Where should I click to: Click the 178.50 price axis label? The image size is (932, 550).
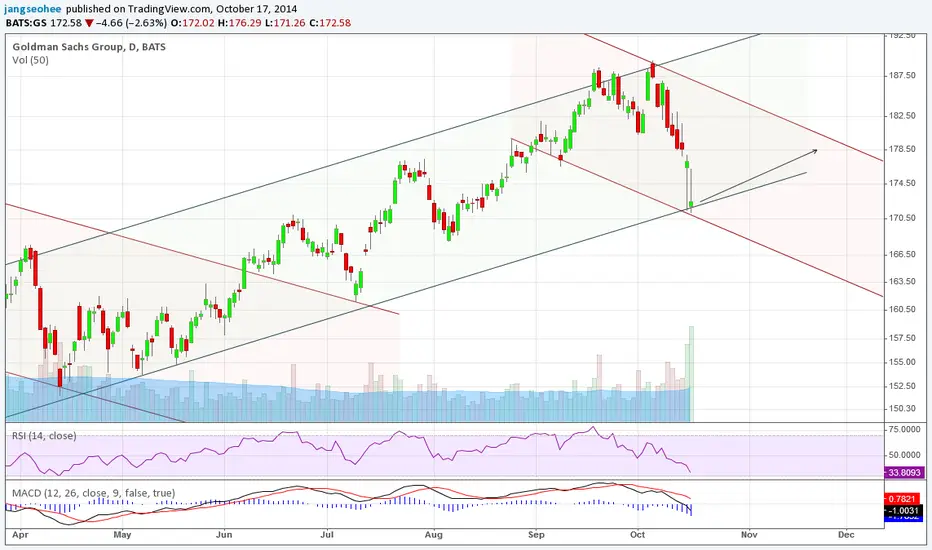pyautogui.click(x=902, y=149)
